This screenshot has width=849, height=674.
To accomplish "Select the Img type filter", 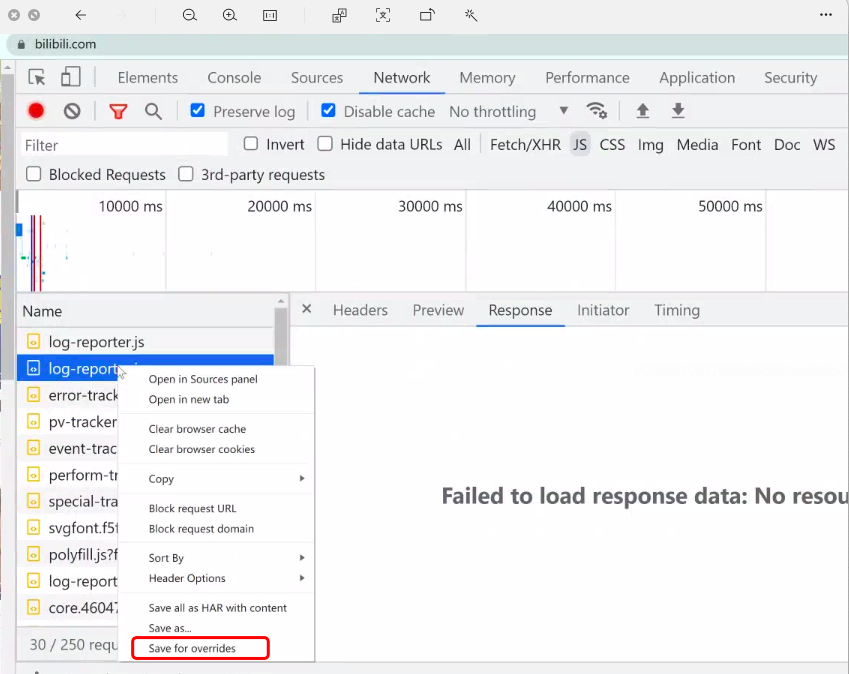I will (x=650, y=145).
